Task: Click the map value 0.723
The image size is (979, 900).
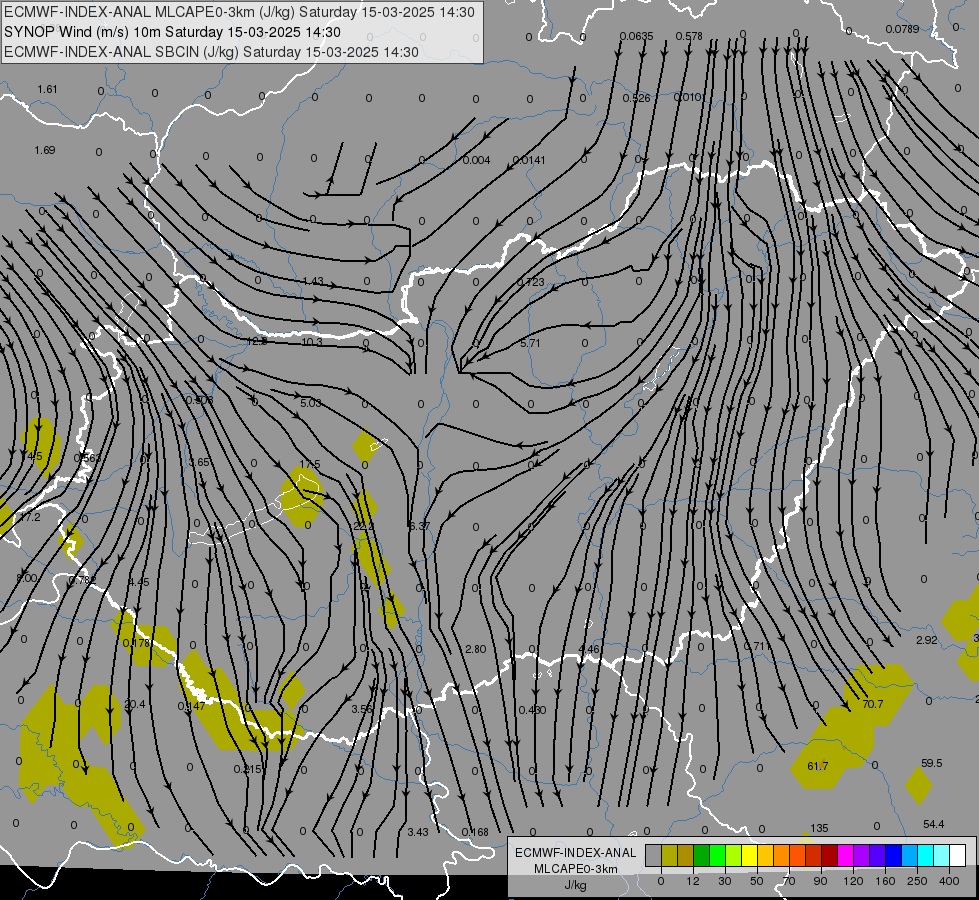Action: point(531,282)
